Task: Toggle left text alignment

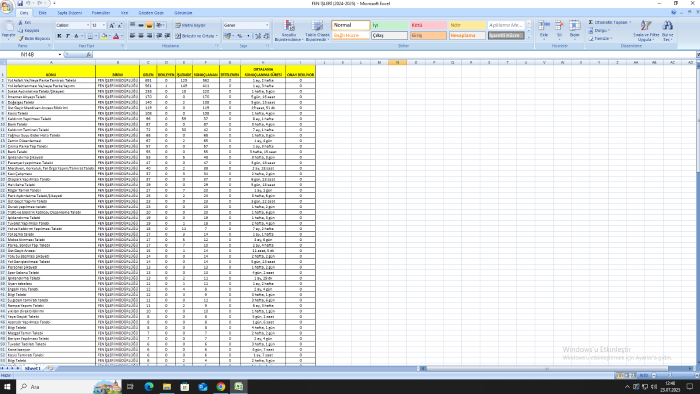Action: coord(133,36)
